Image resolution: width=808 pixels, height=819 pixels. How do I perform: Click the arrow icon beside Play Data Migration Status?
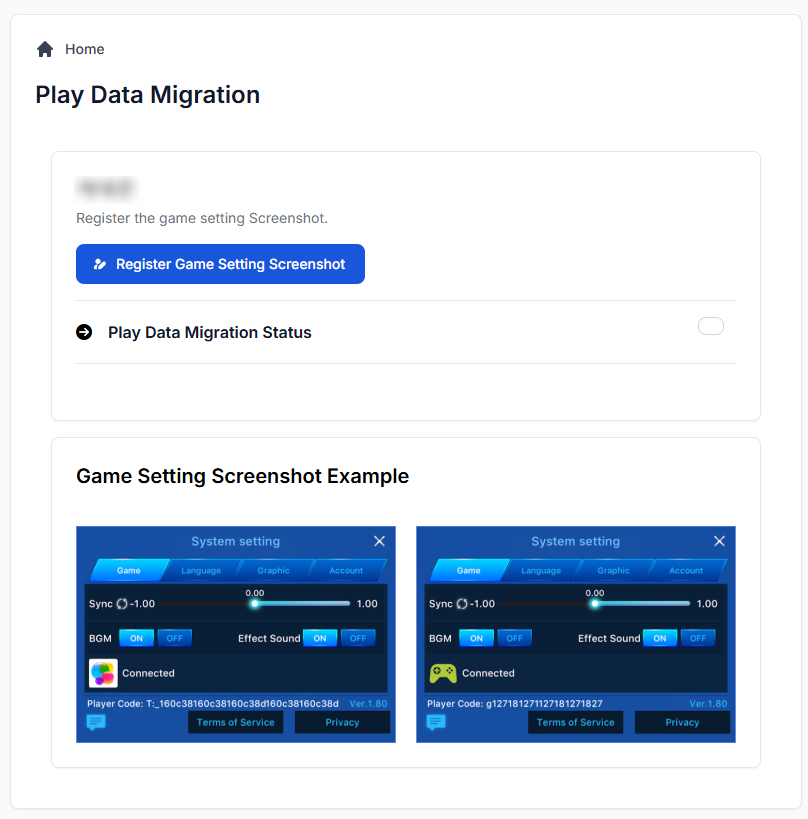pos(84,332)
